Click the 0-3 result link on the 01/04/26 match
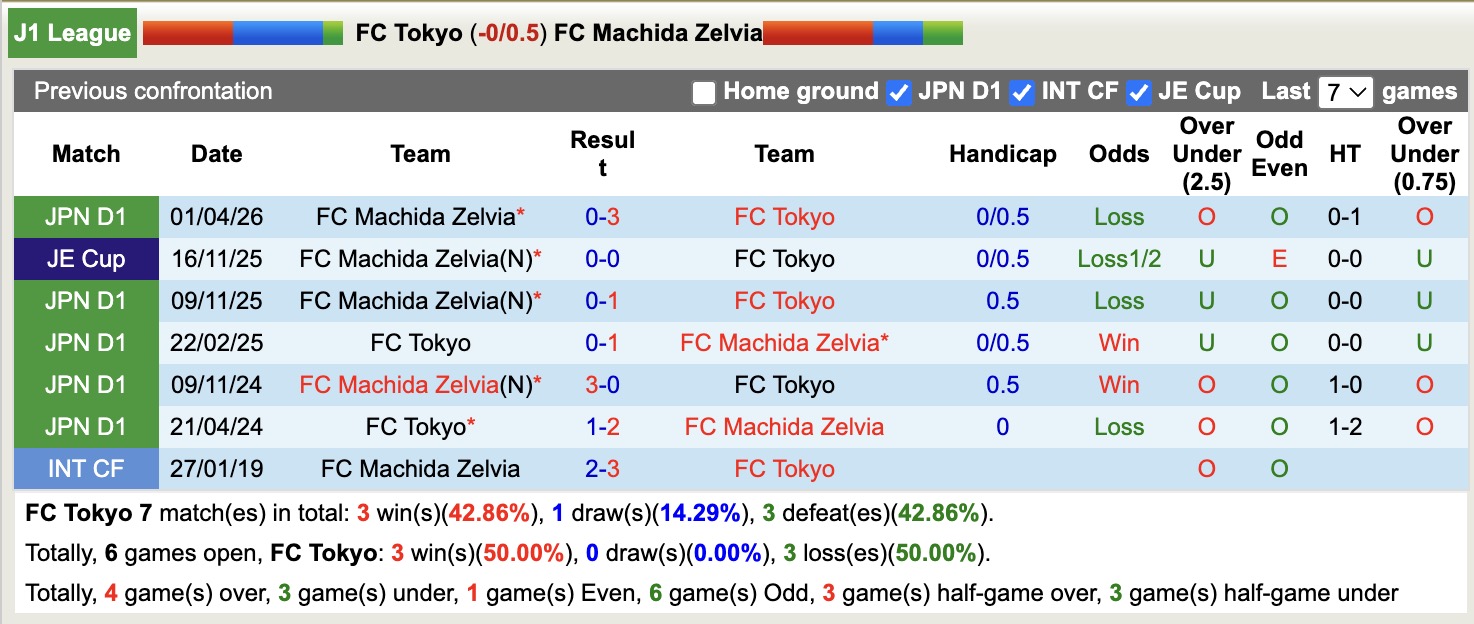 click(601, 217)
